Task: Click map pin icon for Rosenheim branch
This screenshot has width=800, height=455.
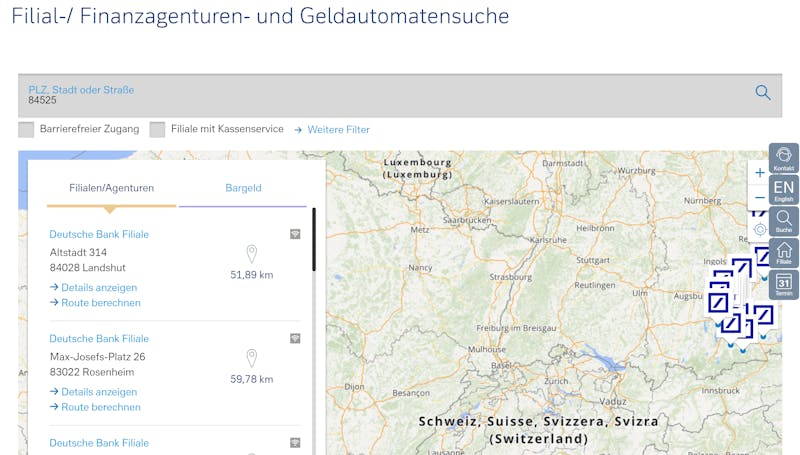Action: pos(252,358)
